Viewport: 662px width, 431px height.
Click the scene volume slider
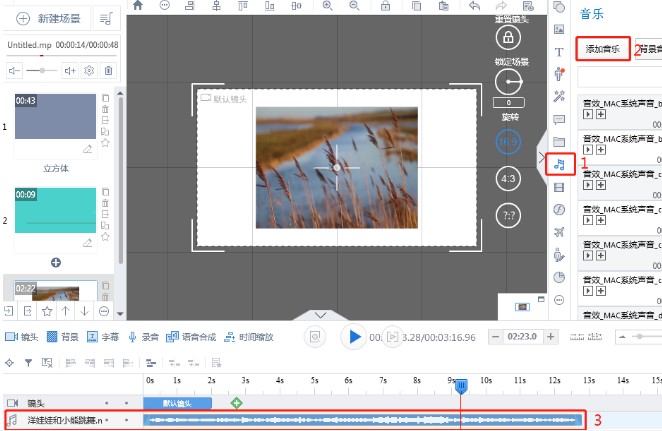[40, 71]
